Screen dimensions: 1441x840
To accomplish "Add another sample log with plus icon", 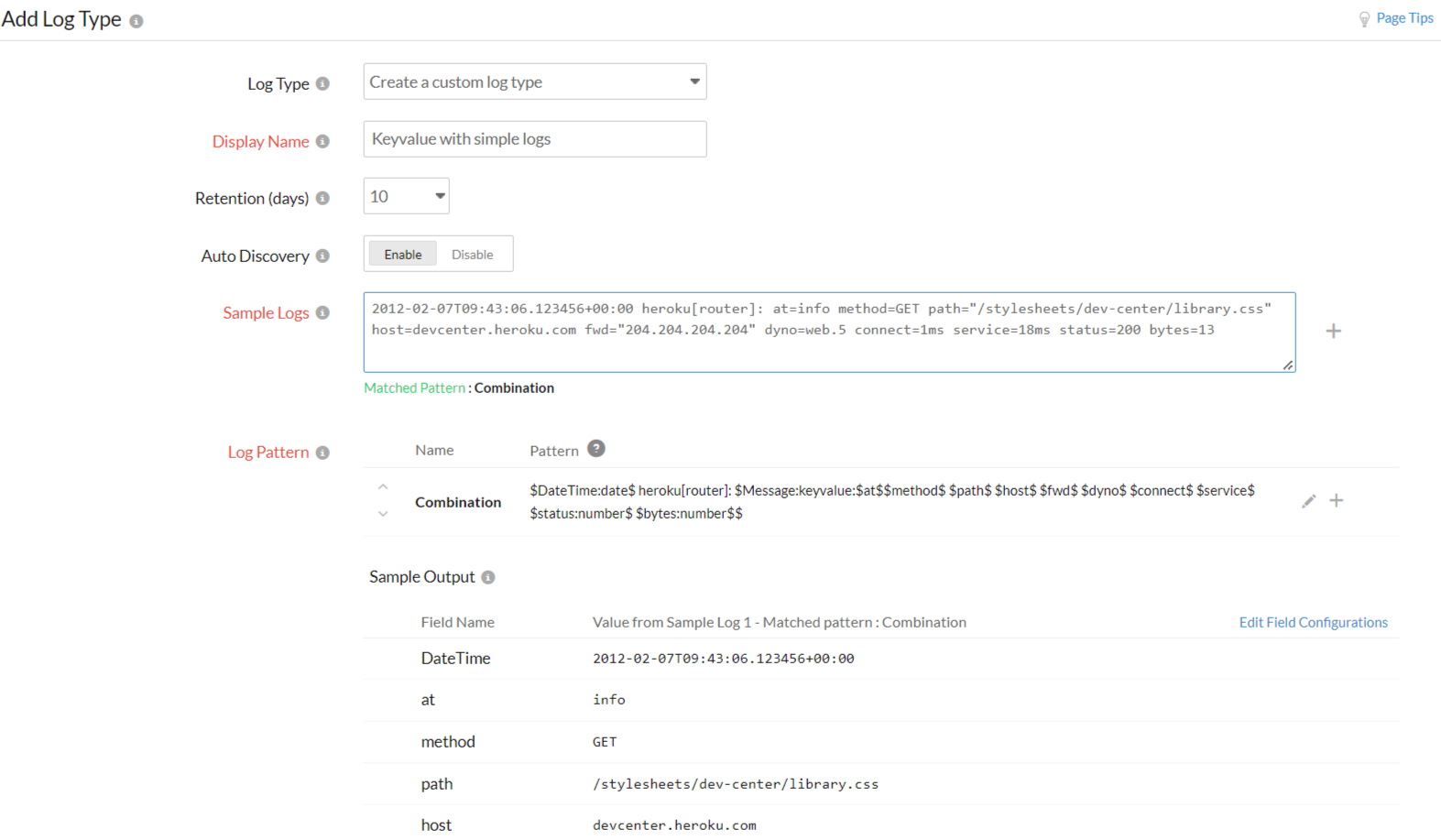I will (1333, 331).
